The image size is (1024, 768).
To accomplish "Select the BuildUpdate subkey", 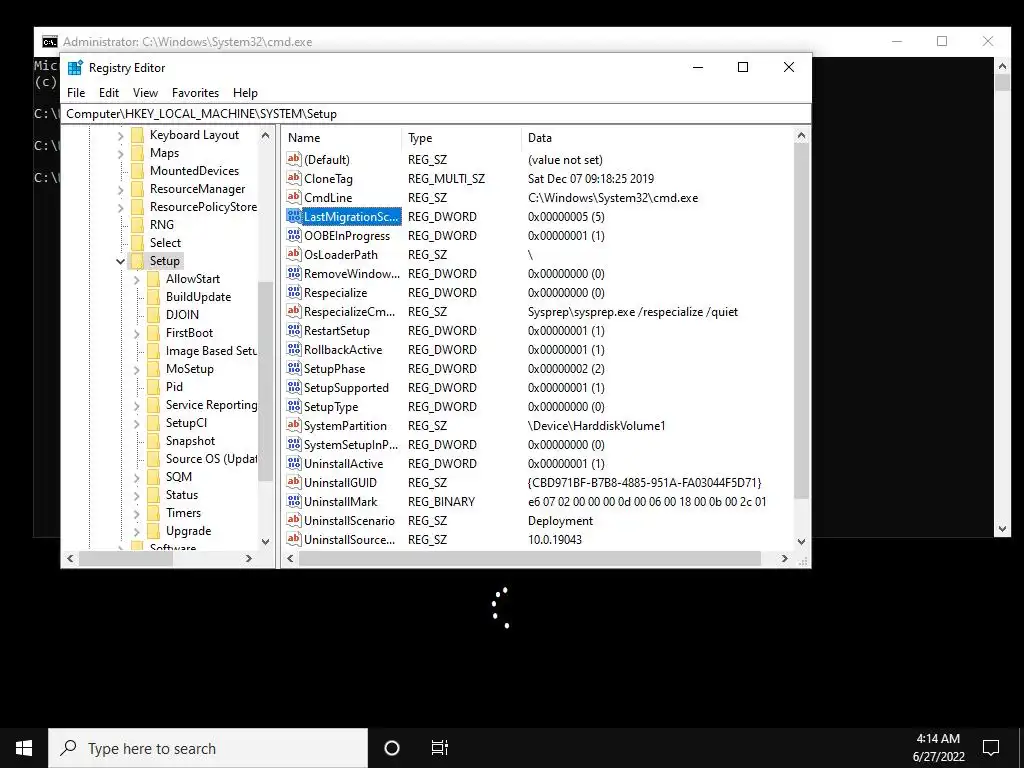I will pyautogui.click(x=198, y=296).
